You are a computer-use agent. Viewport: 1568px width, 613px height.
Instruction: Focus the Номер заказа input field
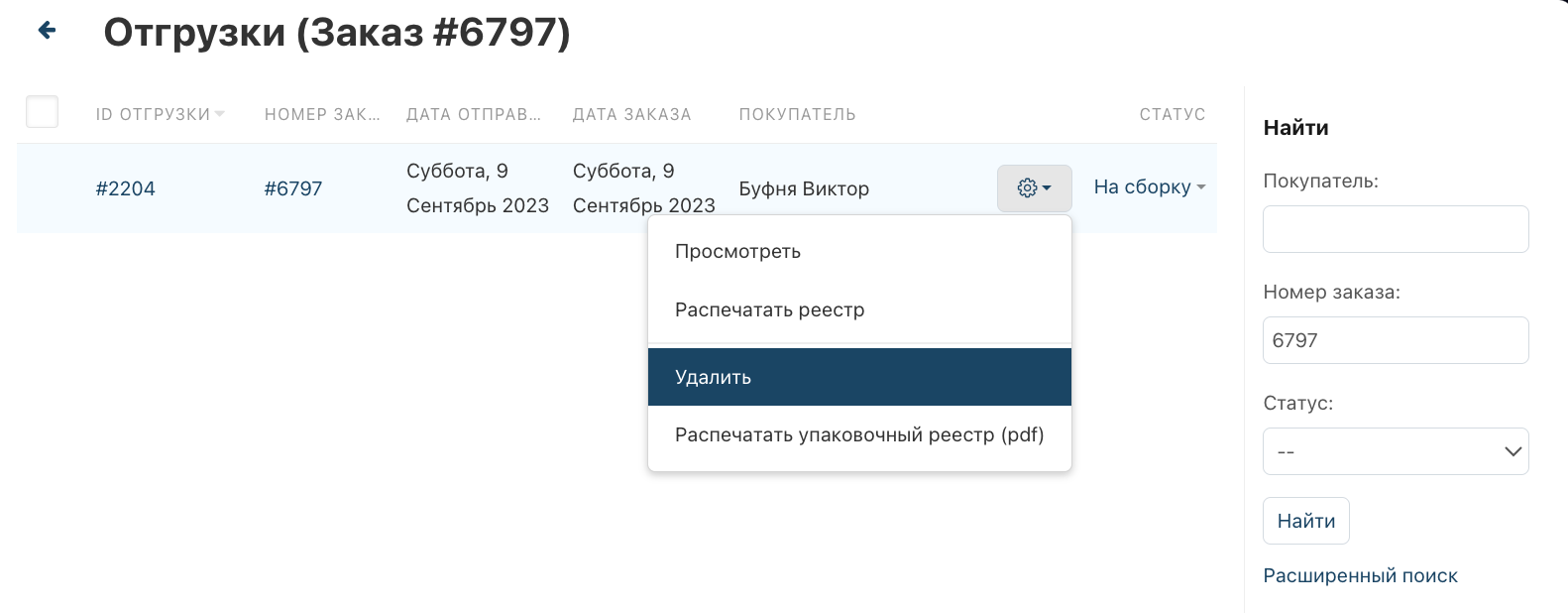point(1395,340)
